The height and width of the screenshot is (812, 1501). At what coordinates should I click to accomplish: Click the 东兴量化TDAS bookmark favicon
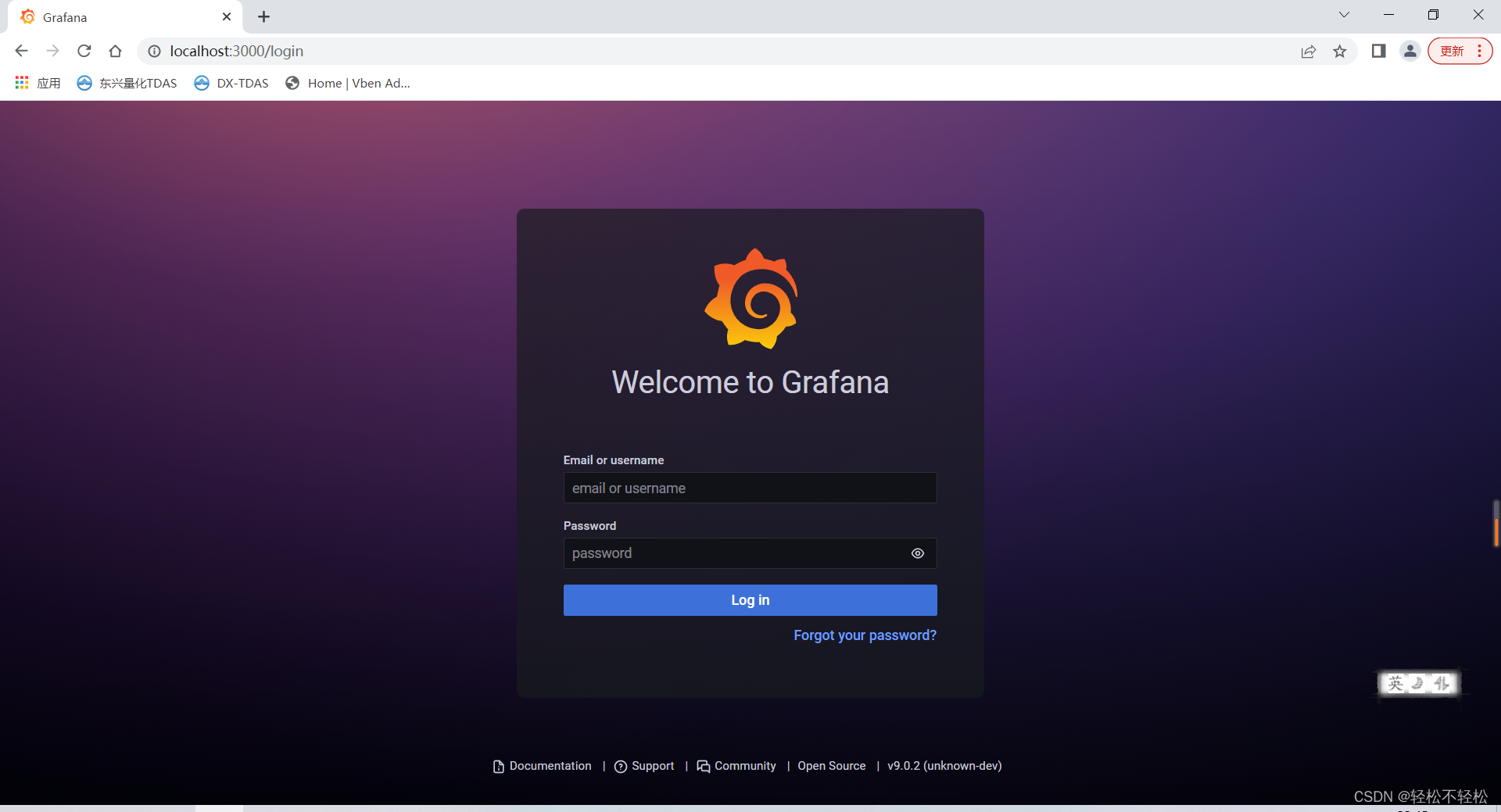coord(84,83)
